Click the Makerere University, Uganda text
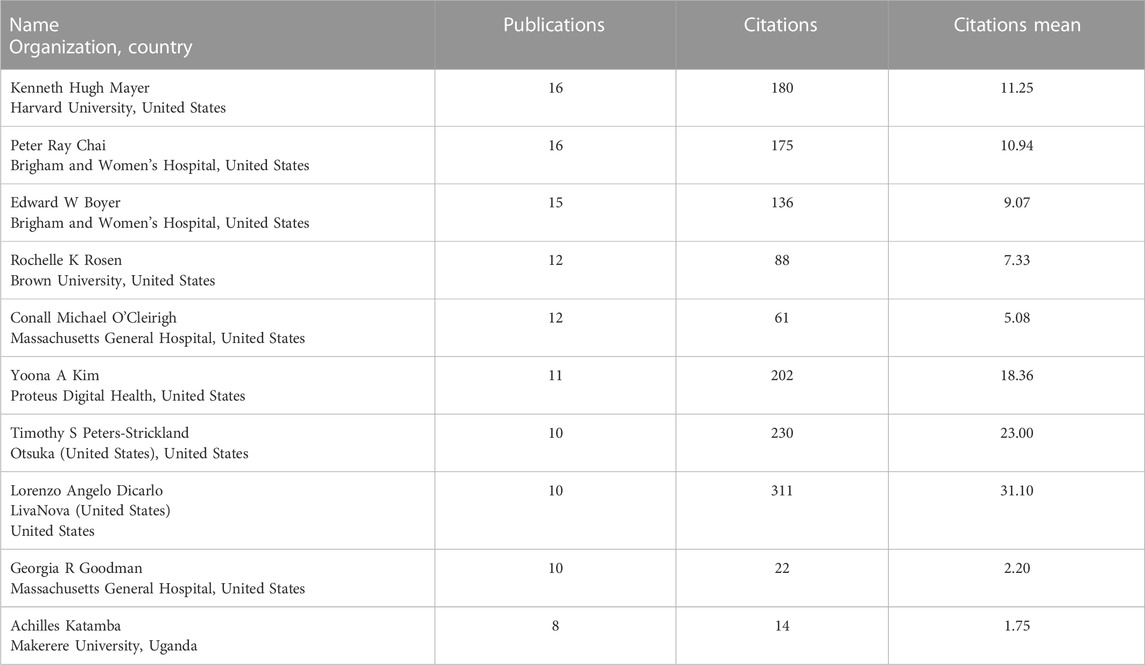The width and height of the screenshot is (1145, 665). tap(103, 646)
